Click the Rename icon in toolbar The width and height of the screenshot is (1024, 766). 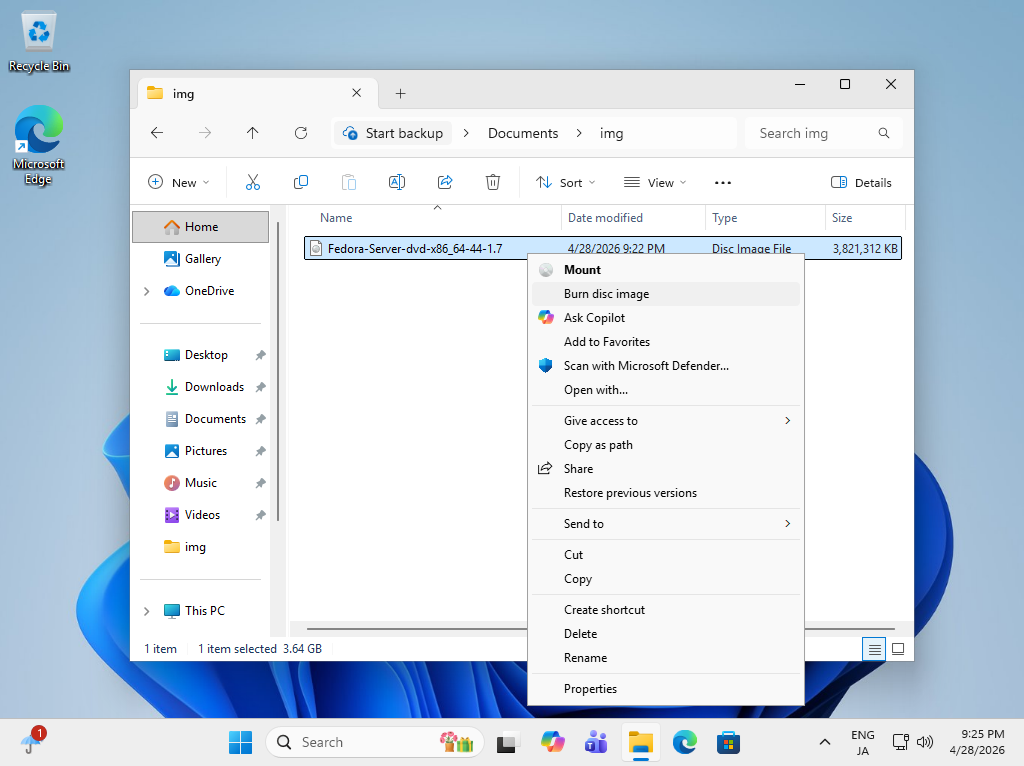[x=396, y=182]
